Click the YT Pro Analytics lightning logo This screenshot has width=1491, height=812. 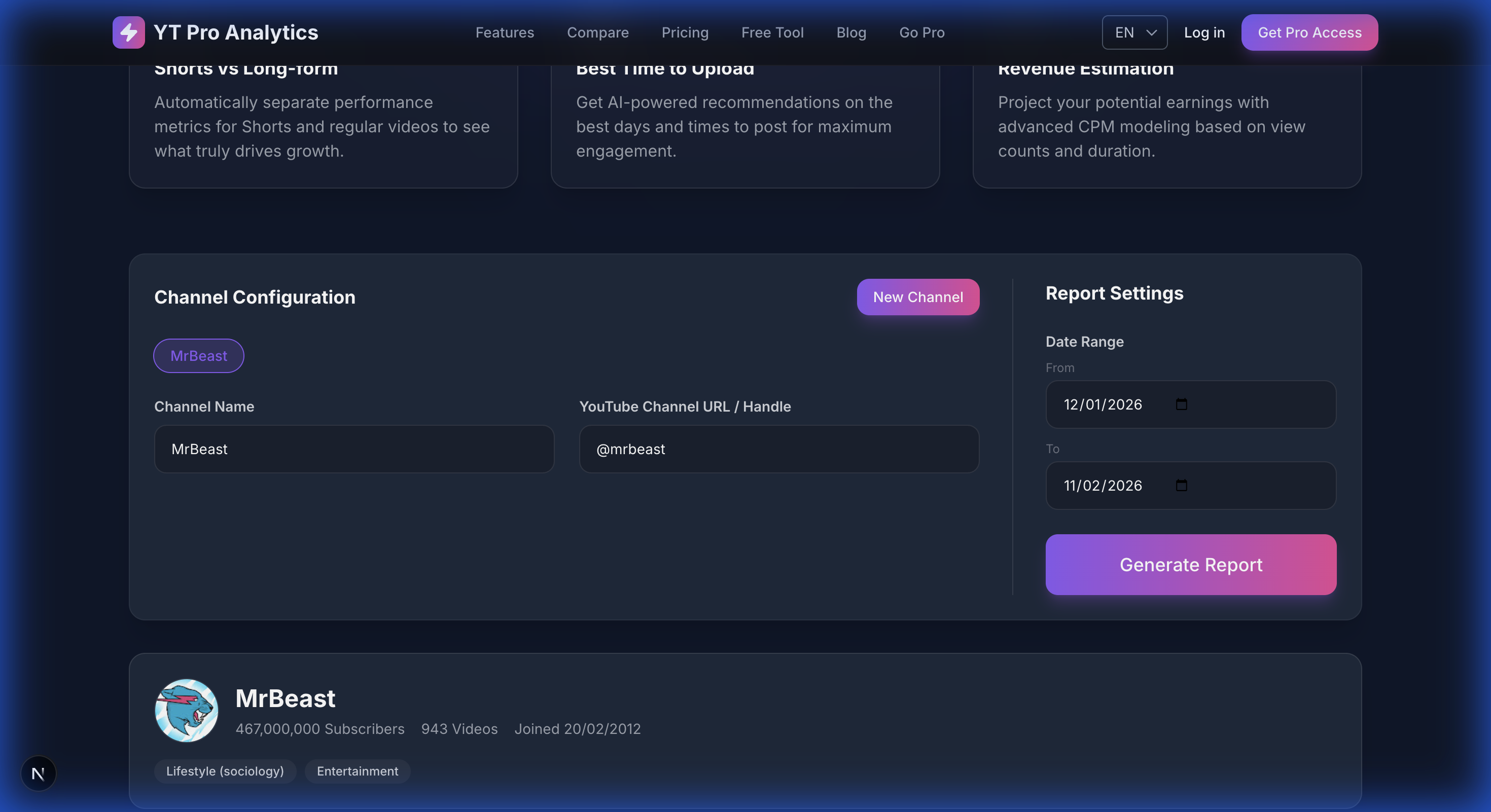128,32
